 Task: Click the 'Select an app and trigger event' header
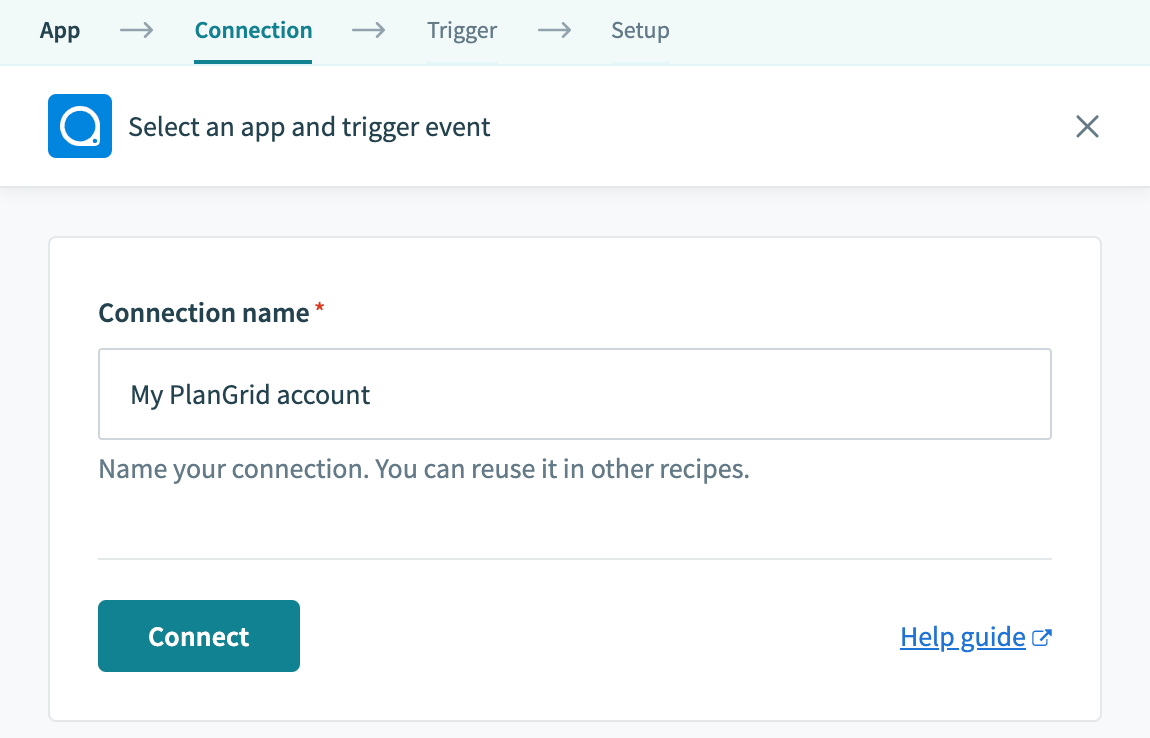[308, 126]
